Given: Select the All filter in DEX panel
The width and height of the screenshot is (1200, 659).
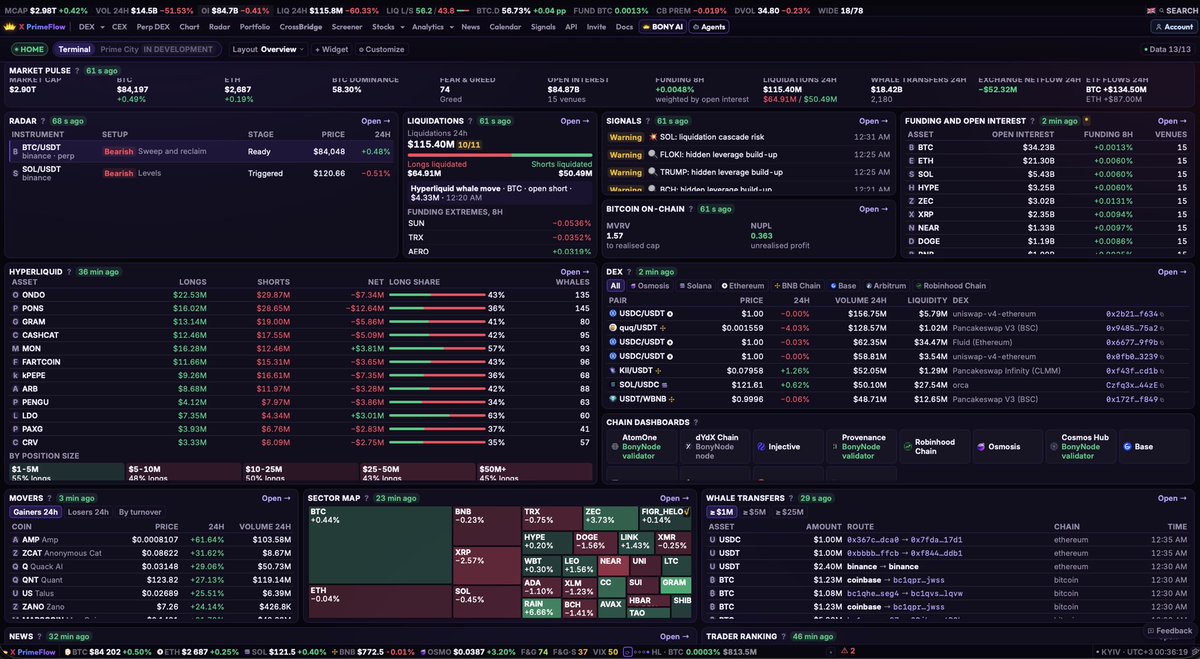Looking at the screenshot, I should pyautogui.click(x=616, y=286).
